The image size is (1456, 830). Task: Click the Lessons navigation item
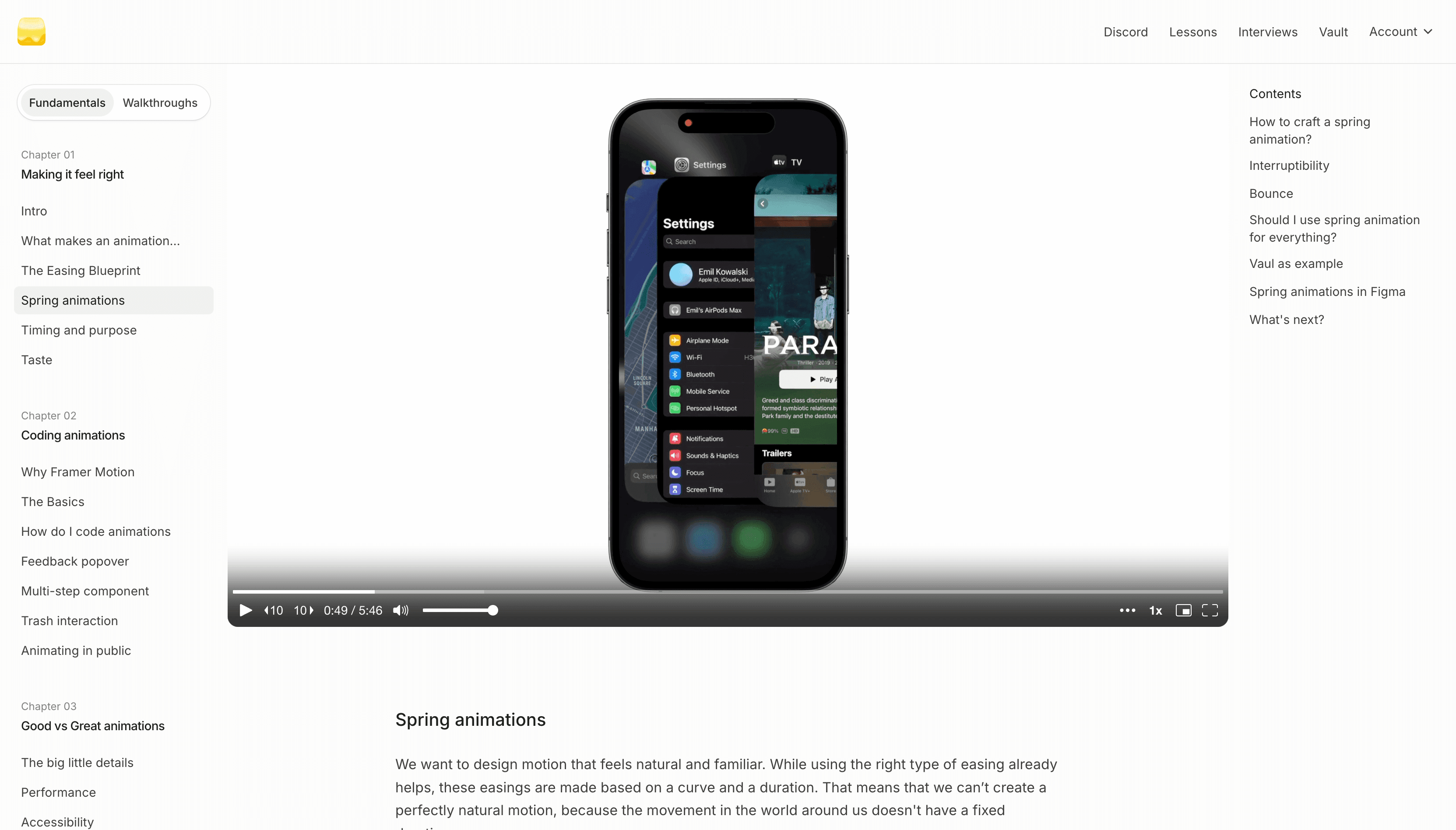coord(1193,31)
